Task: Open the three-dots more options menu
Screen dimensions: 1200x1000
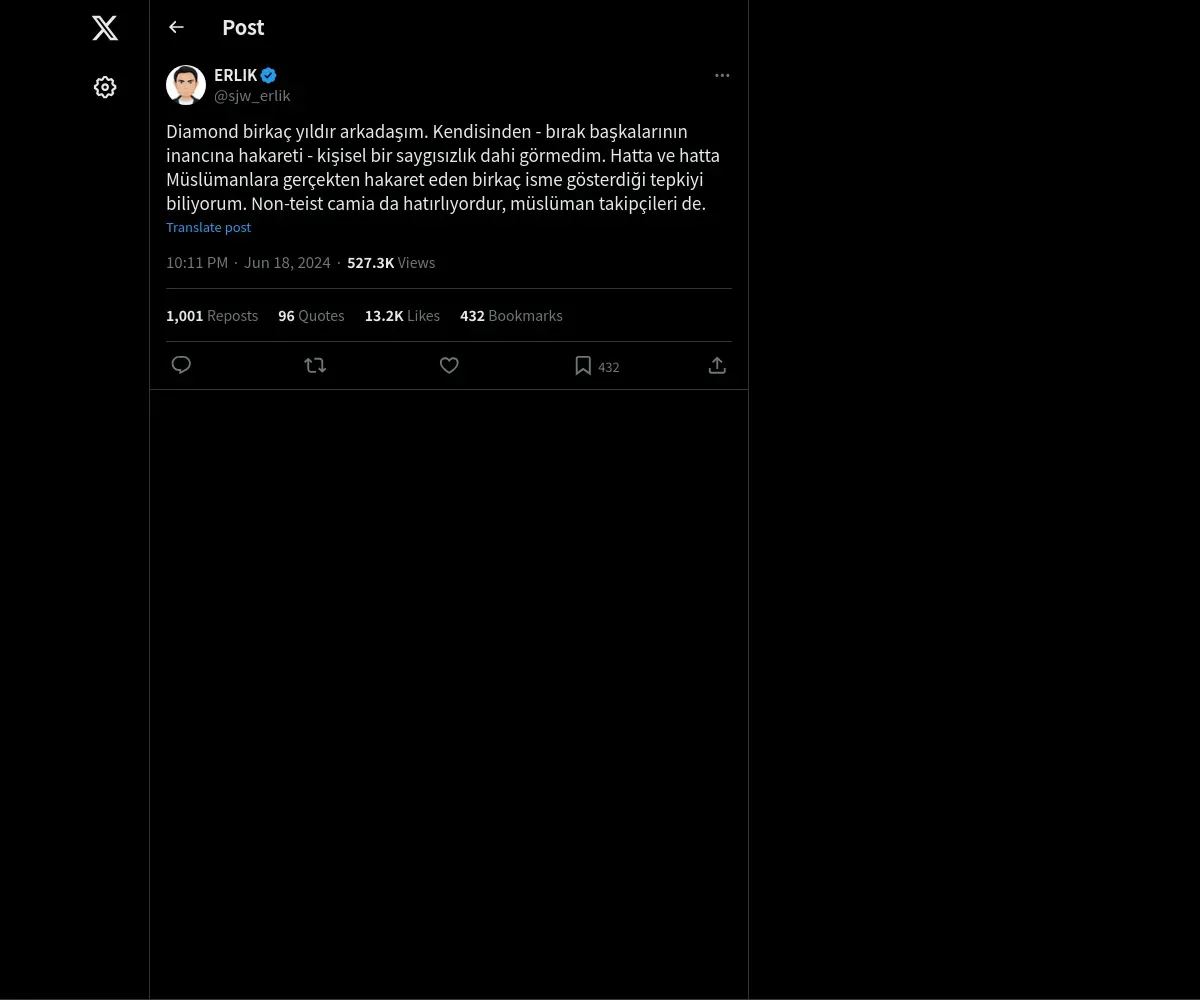Action: pos(722,76)
